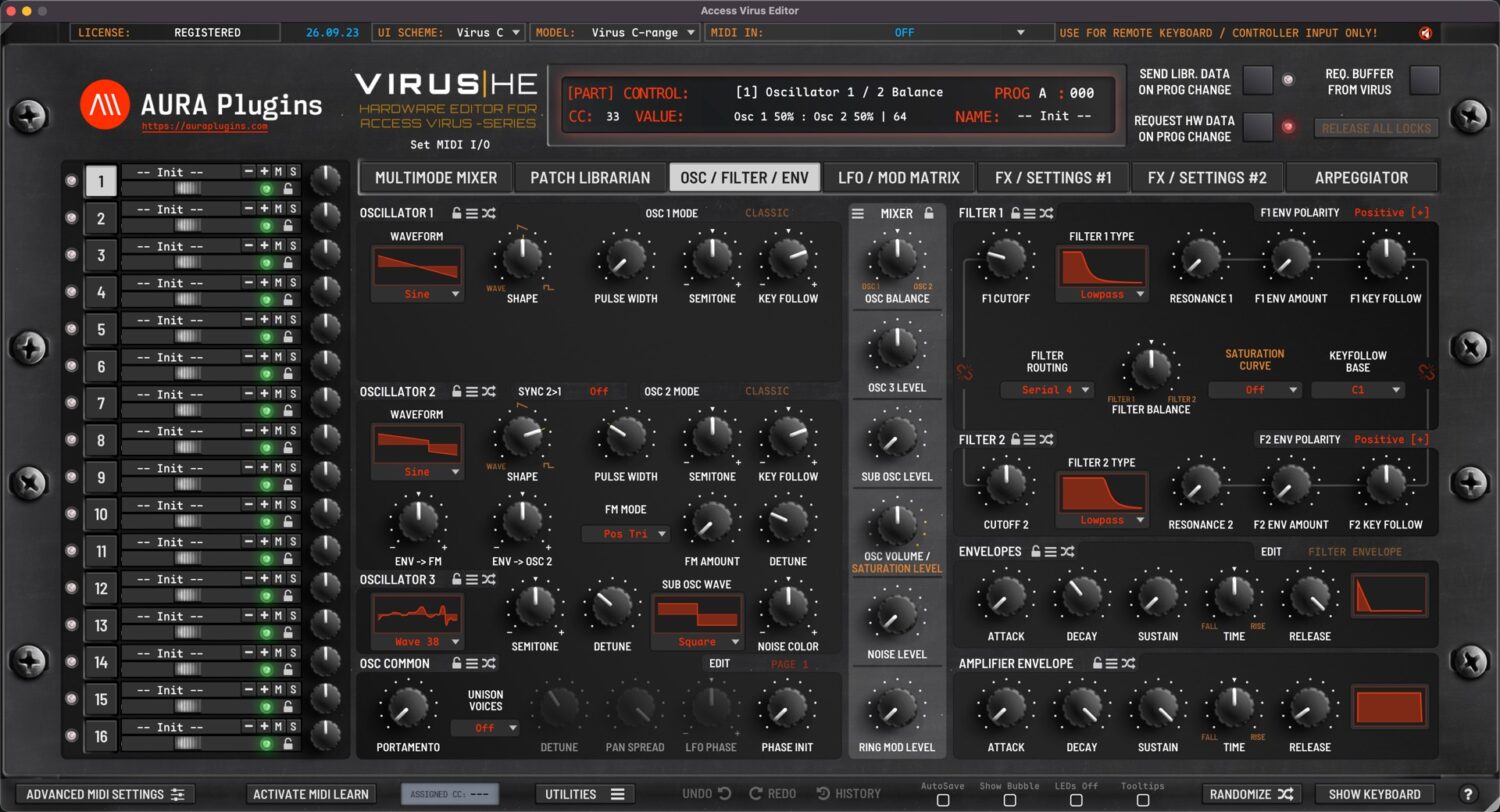Open Oscillator 1 waveform Sine dropdown
Image resolution: width=1500 pixels, height=812 pixels.
point(417,295)
